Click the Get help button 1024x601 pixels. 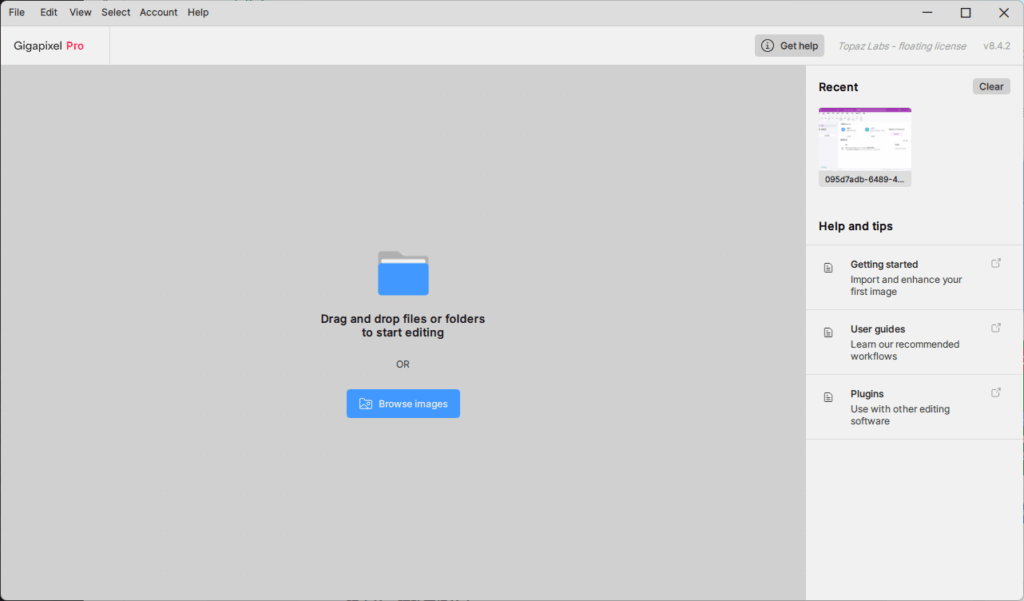coord(789,46)
